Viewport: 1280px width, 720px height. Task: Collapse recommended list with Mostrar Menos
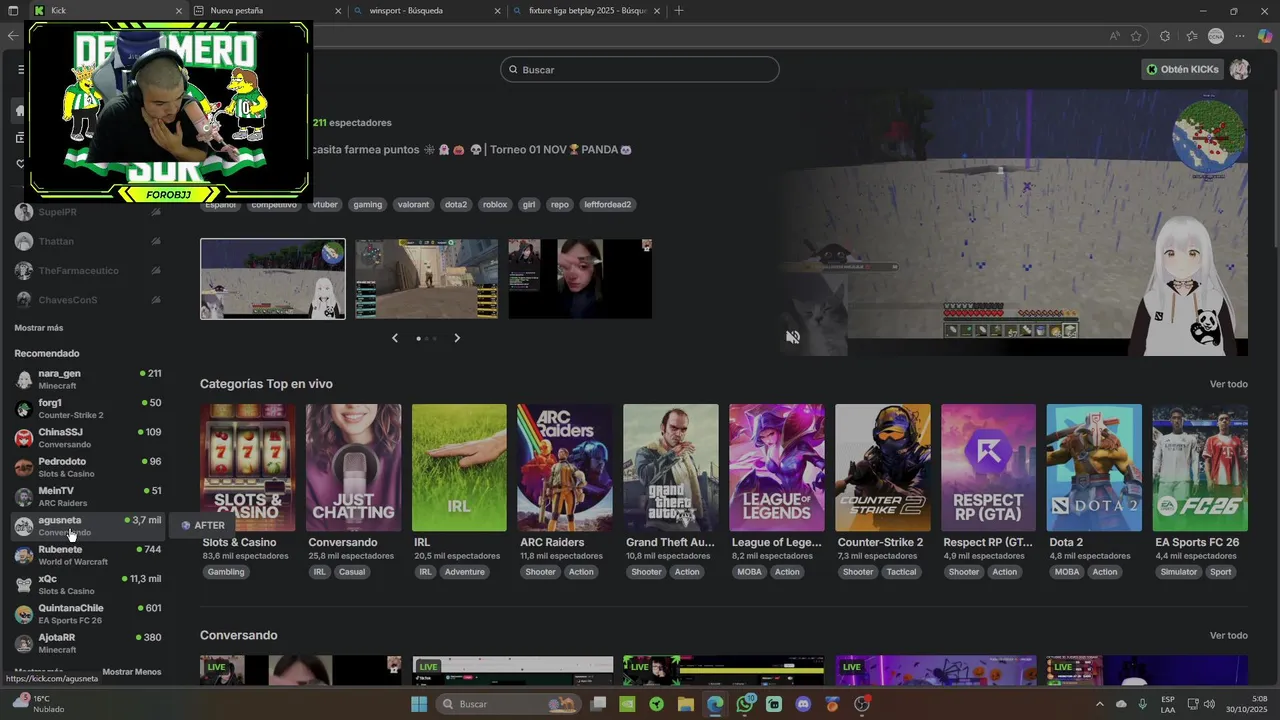pyautogui.click(x=132, y=672)
